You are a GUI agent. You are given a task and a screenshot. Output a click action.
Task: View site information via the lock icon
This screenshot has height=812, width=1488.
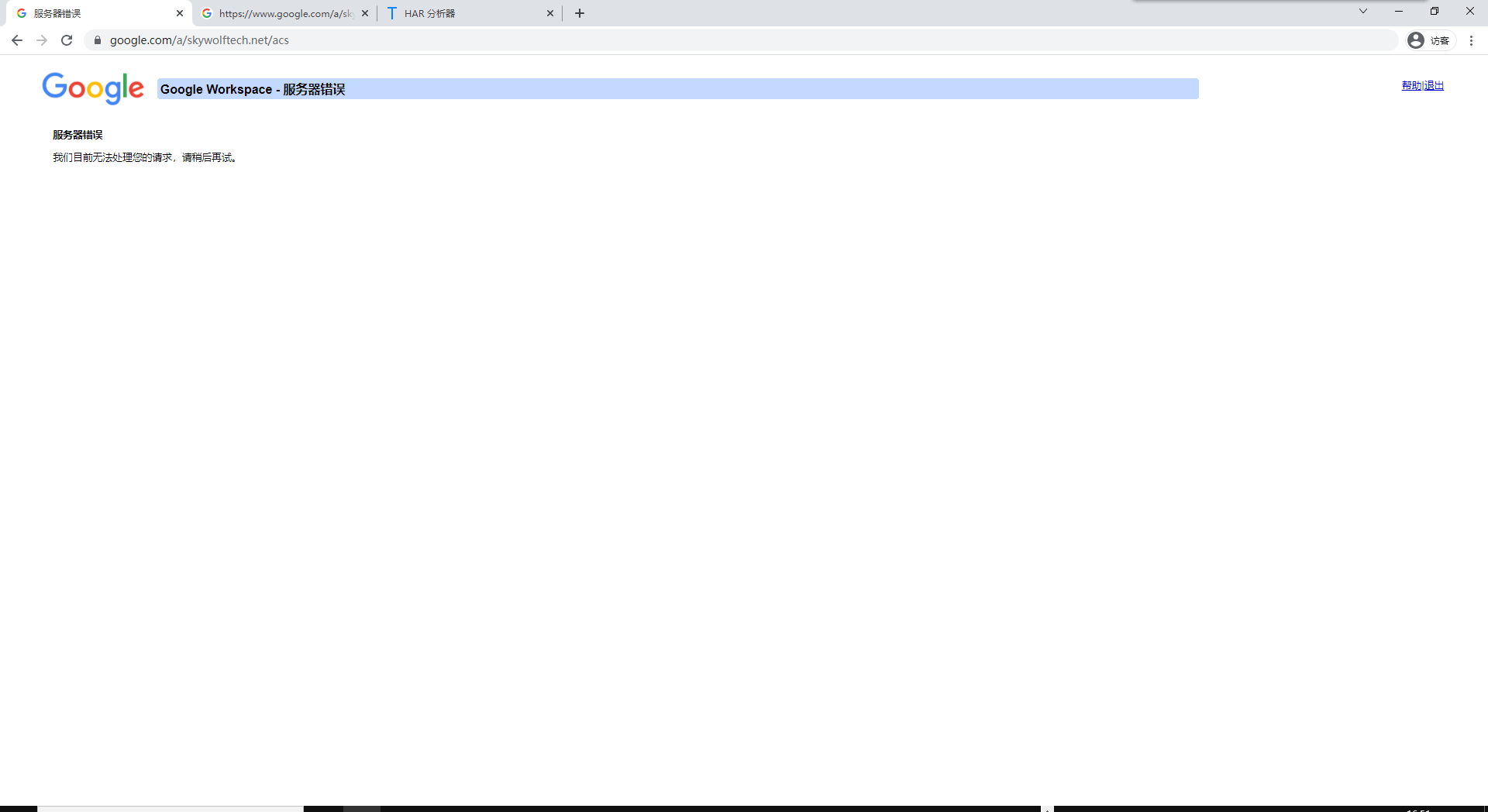coord(98,40)
